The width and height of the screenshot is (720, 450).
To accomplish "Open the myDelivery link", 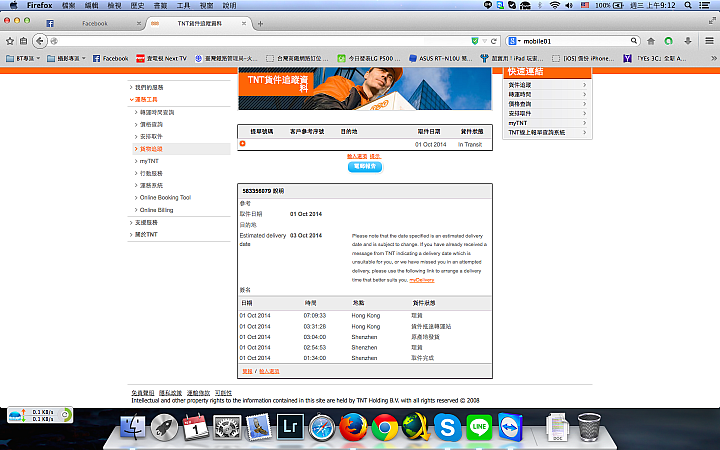I will pyautogui.click(x=422, y=280).
